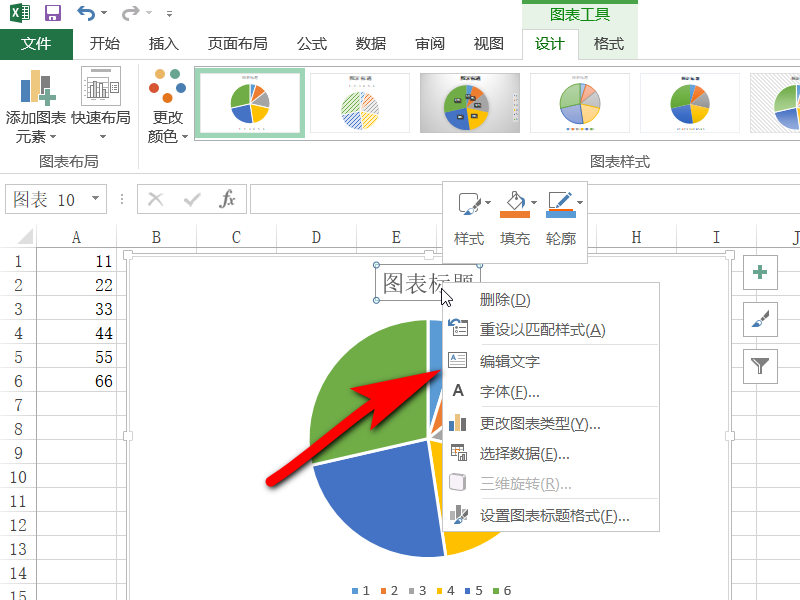Expand the Name Box dropdown arrow

pyautogui.click(x=95, y=198)
